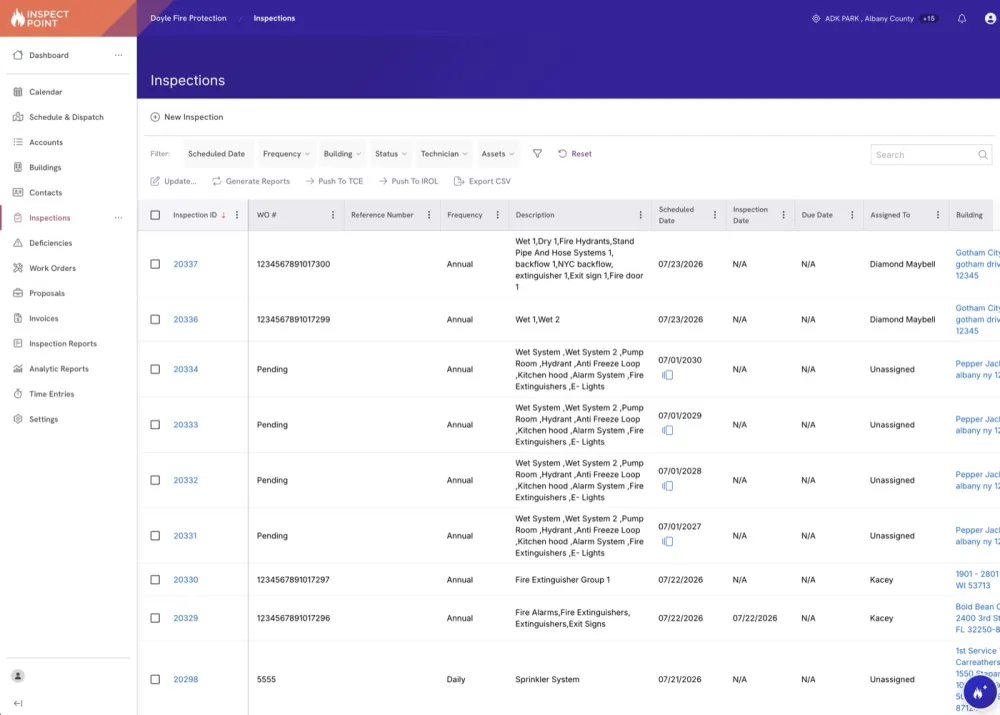Click the search magnifier icon
The width and height of the screenshot is (1000, 715).
983,154
